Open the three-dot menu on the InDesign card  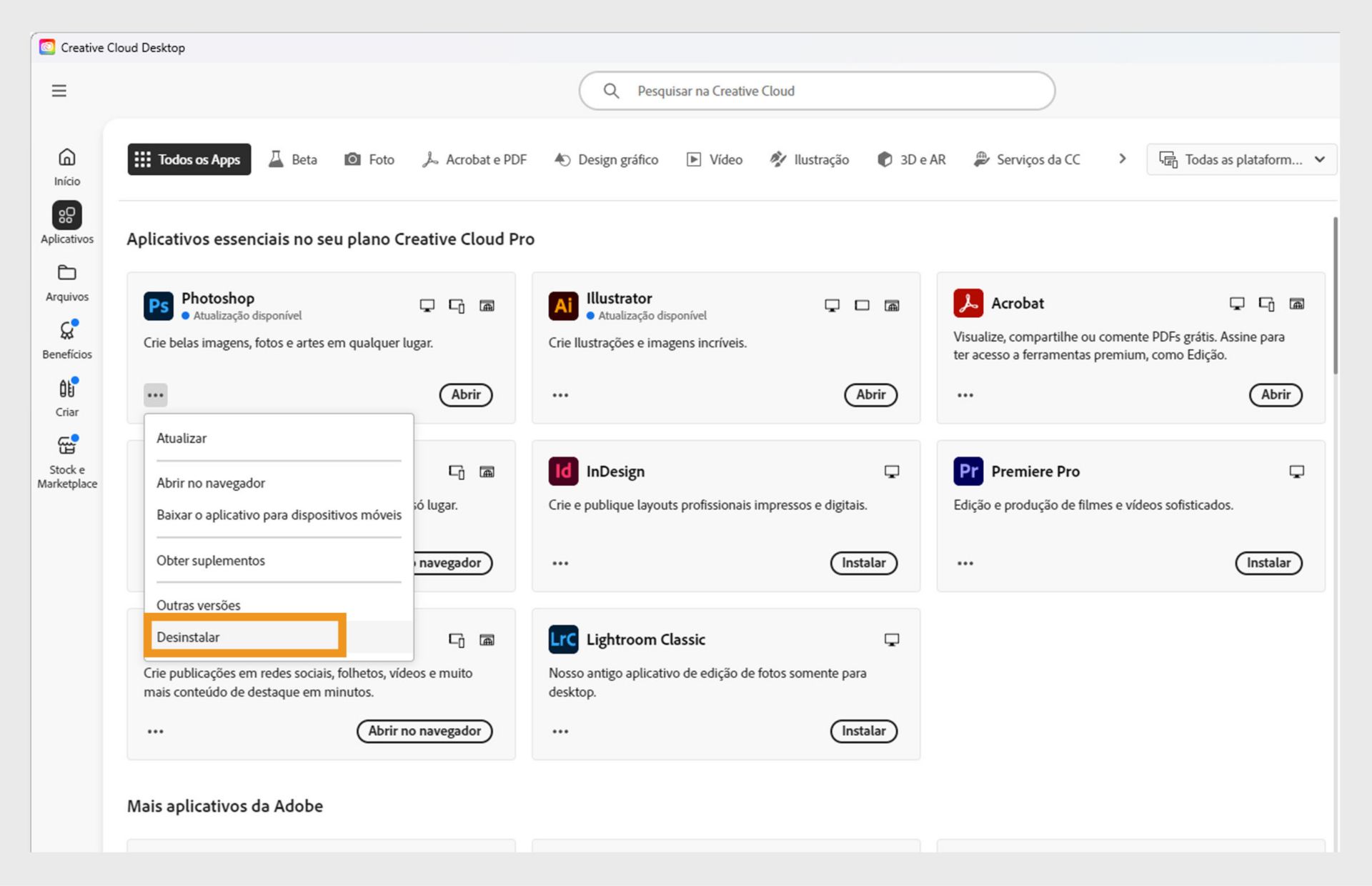click(x=560, y=563)
